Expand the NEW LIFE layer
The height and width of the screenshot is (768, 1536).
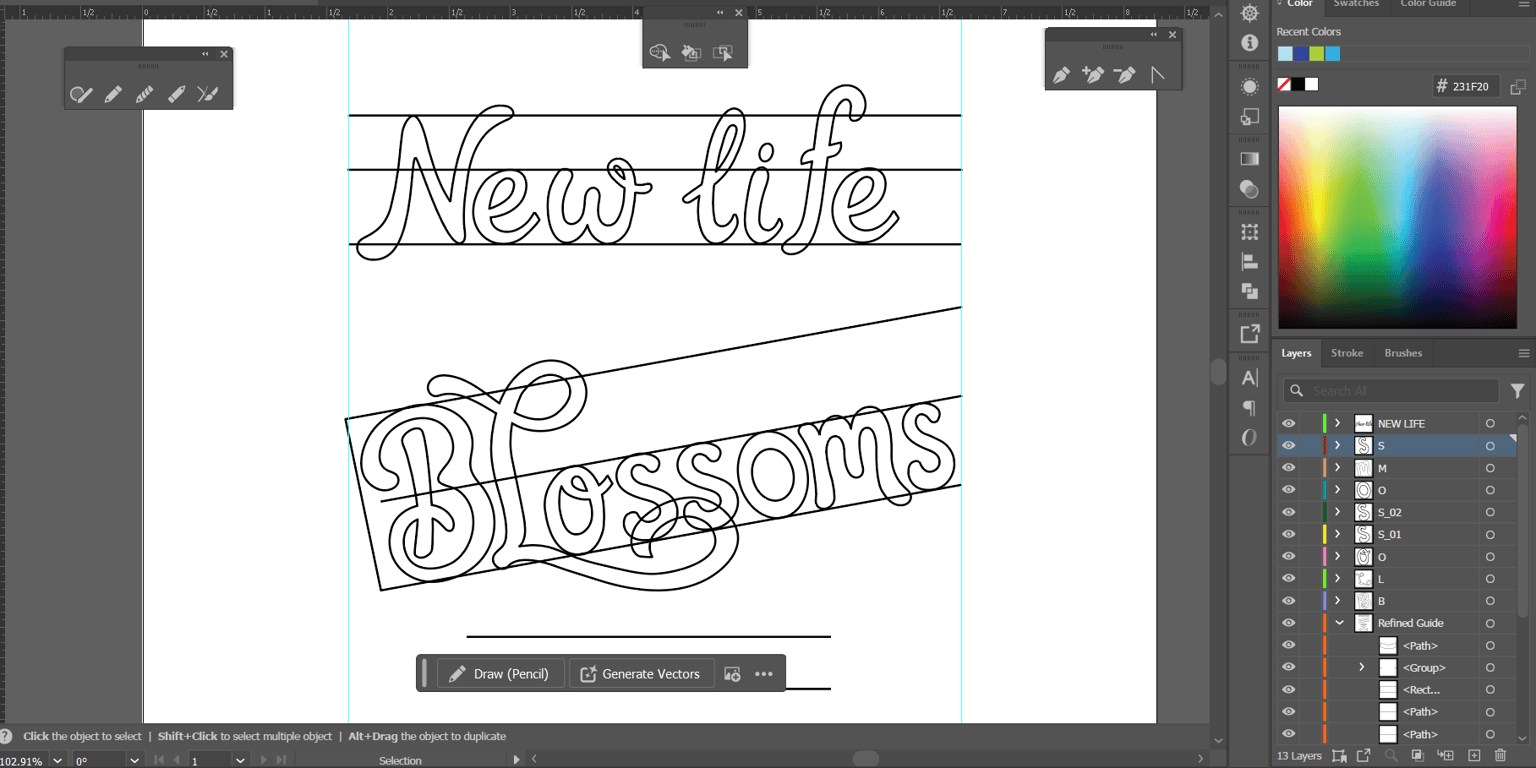click(1338, 424)
